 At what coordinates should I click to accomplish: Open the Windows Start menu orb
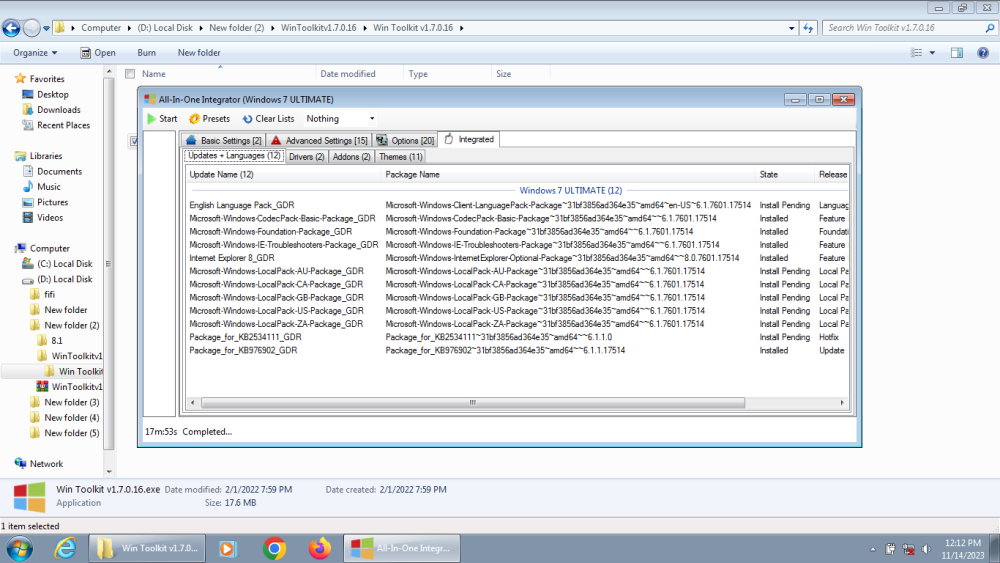click(x=19, y=548)
